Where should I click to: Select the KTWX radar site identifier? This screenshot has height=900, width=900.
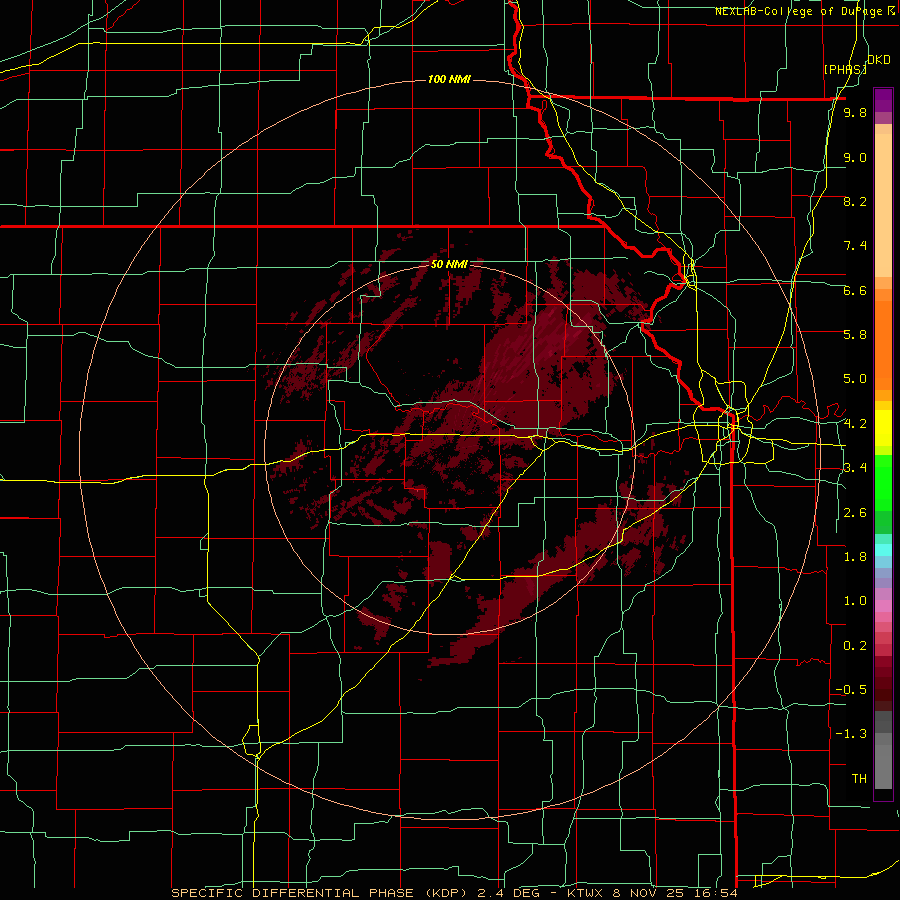pyautogui.click(x=584, y=893)
